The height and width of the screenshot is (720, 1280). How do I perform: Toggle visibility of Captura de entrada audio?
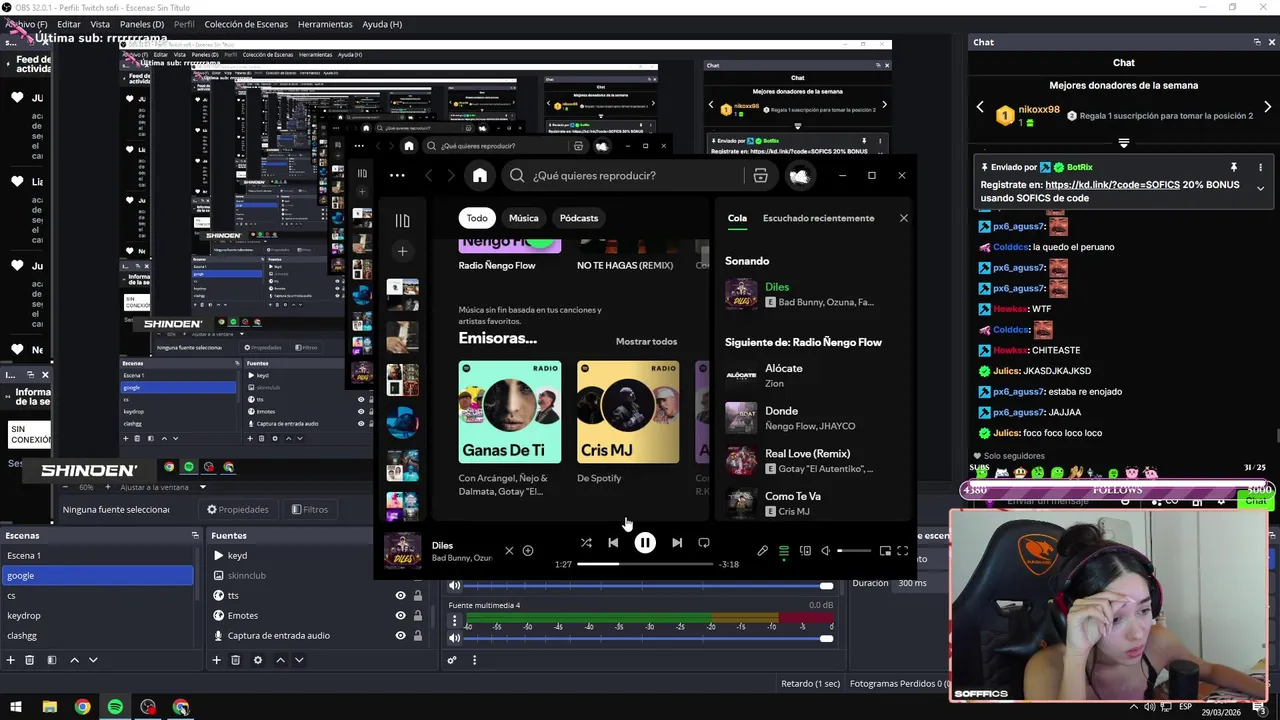click(x=400, y=636)
